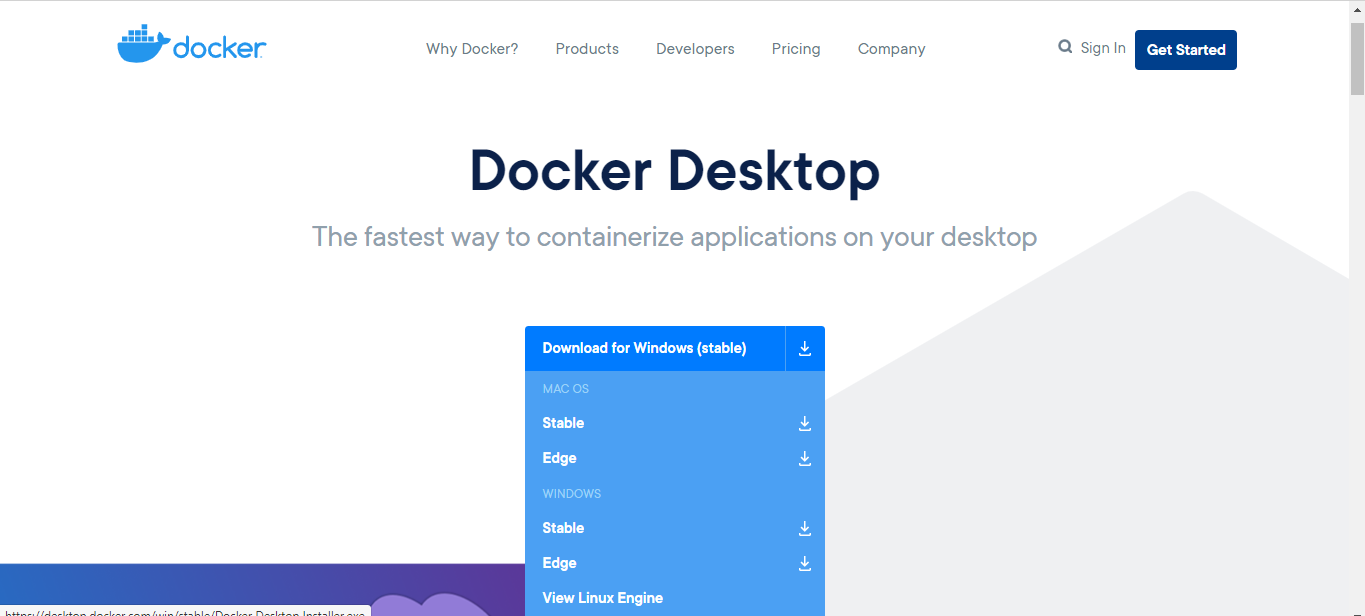Click the Windows Edge download icon
Screen dimensions: 1365x616
pos(805,563)
